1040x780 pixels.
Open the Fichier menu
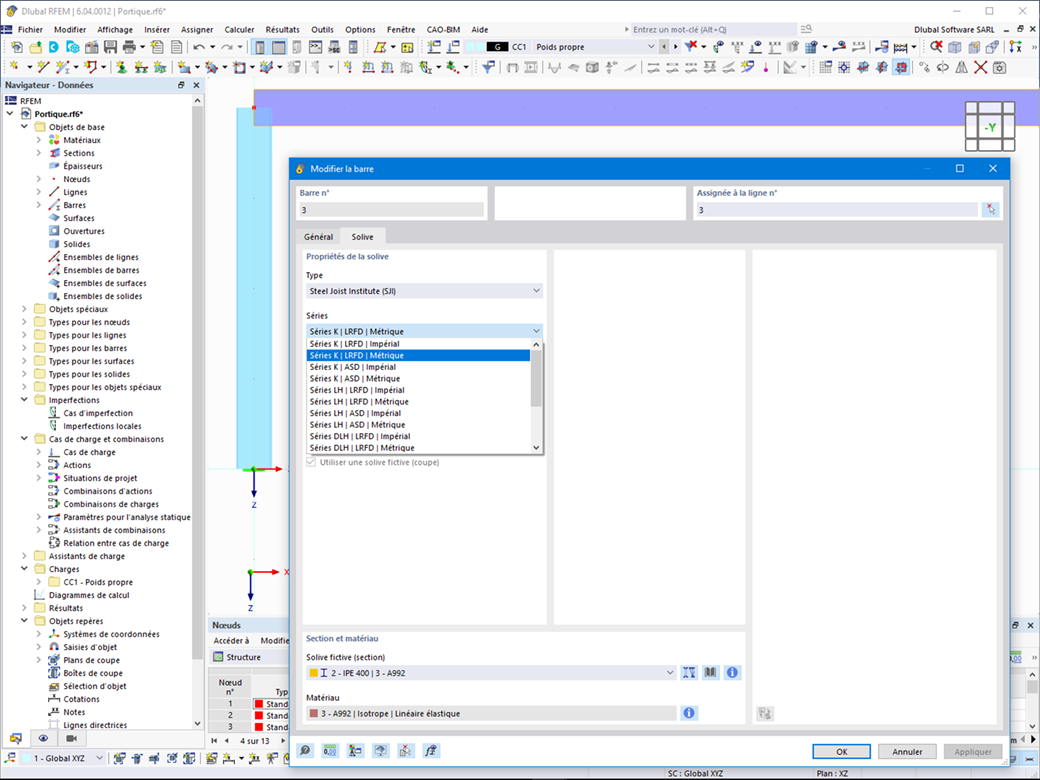point(31,30)
